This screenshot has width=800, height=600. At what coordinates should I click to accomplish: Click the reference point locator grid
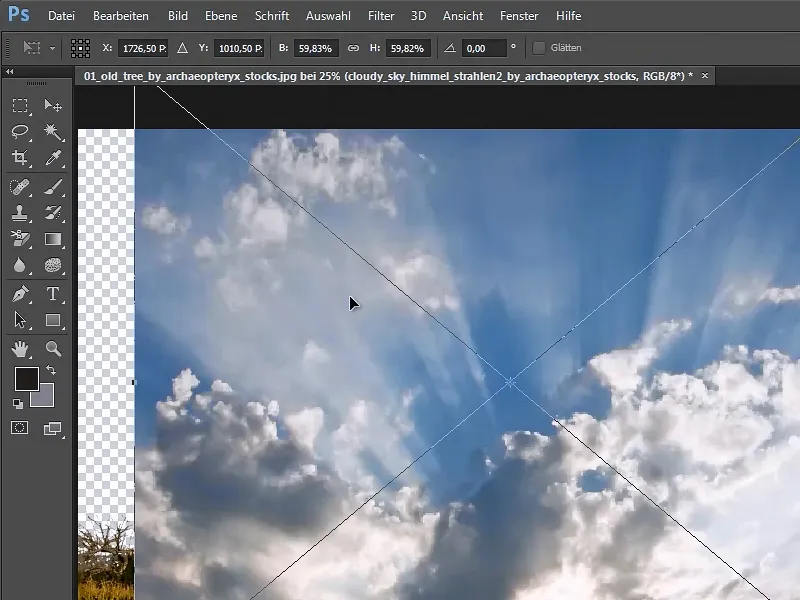pyautogui.click(x=81, y=48)
